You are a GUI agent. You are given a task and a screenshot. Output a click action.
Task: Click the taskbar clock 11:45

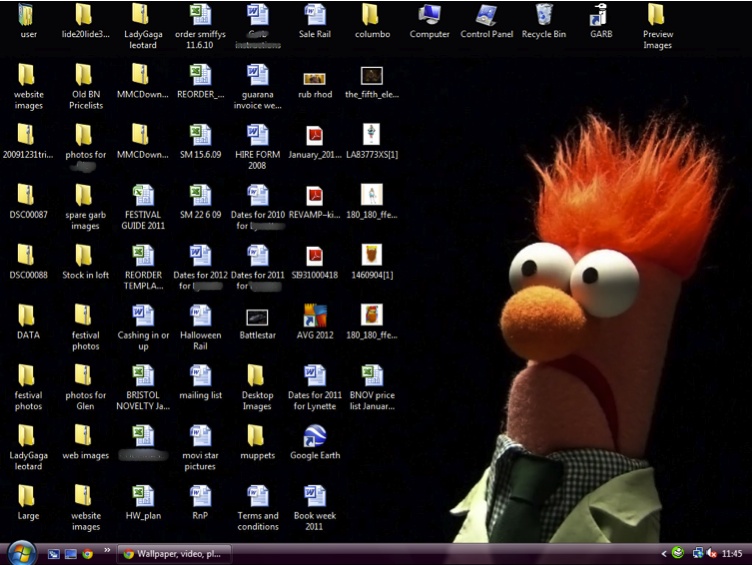pos(732,553)
